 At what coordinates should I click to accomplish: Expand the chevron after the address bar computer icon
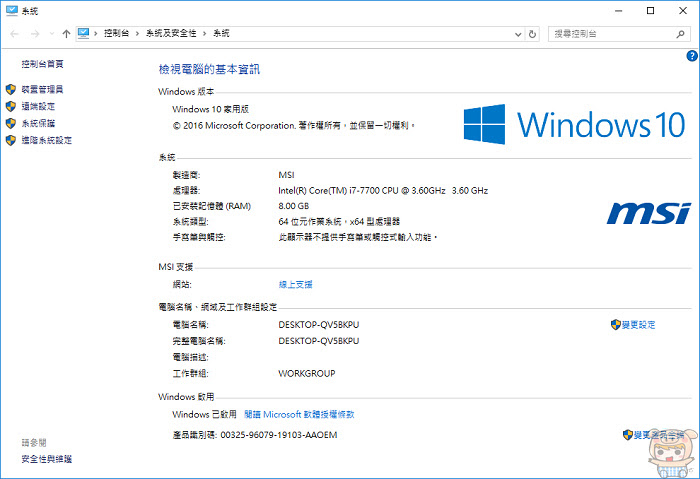tap(96, 33)
